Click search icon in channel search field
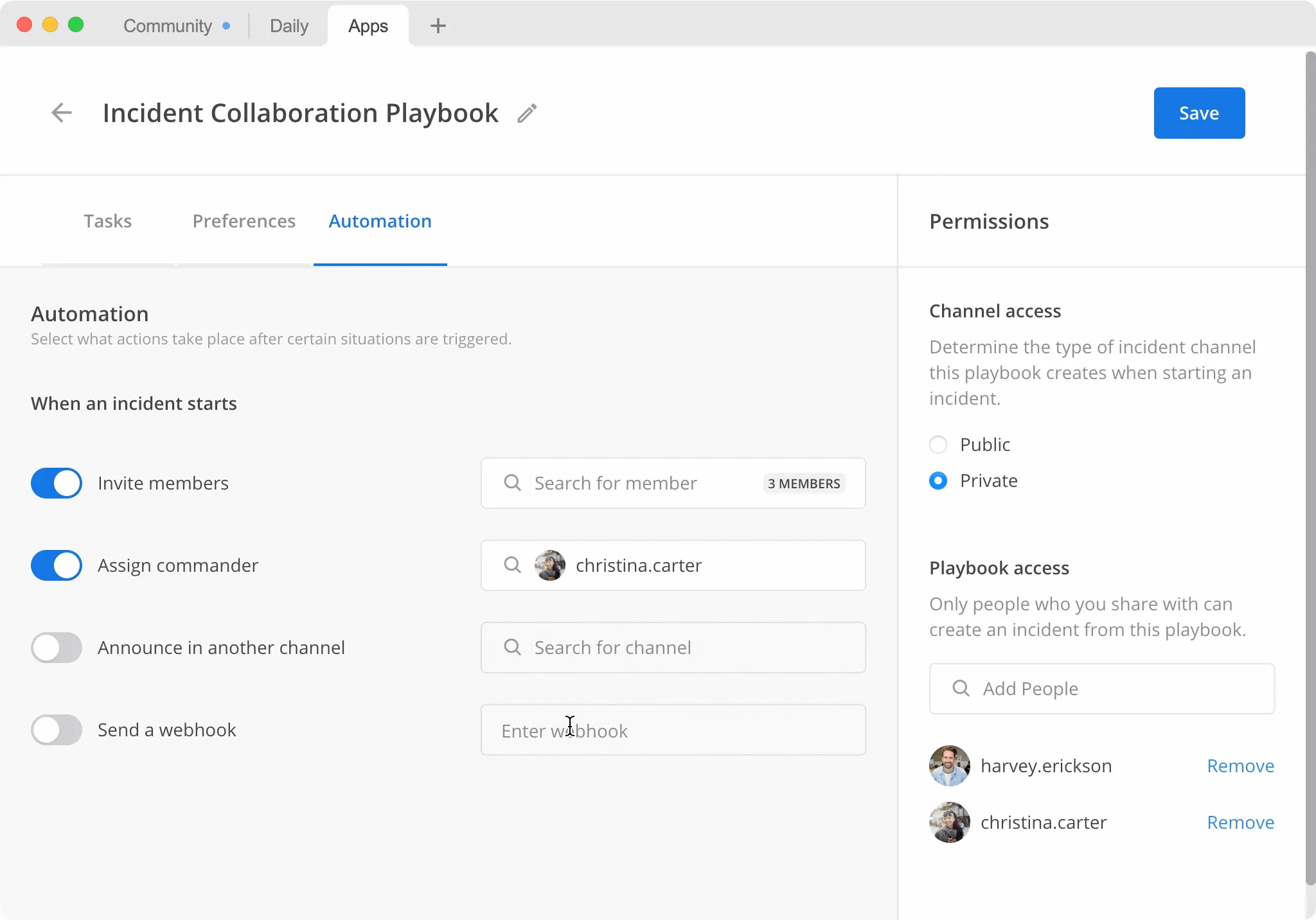 [x=512, y=647]
